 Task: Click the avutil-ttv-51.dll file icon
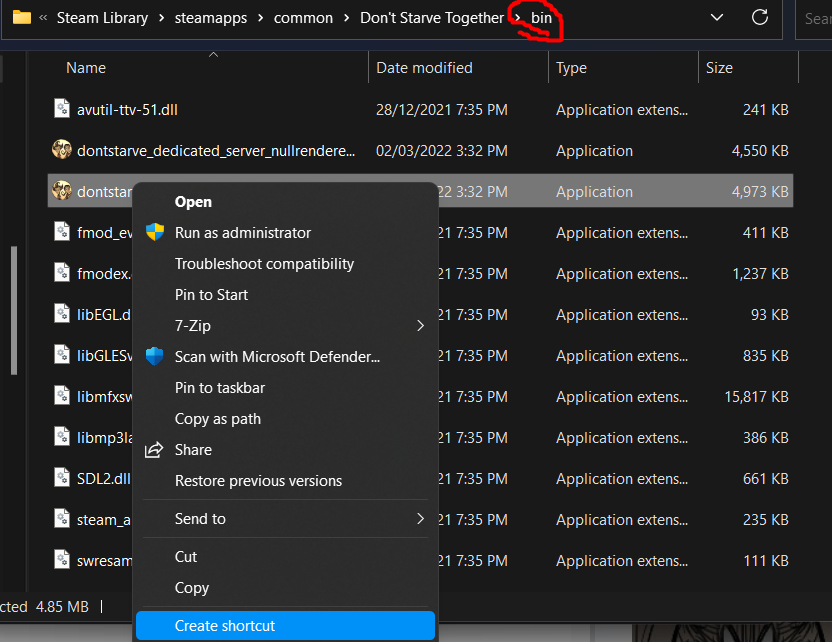[x=62, y=110]
